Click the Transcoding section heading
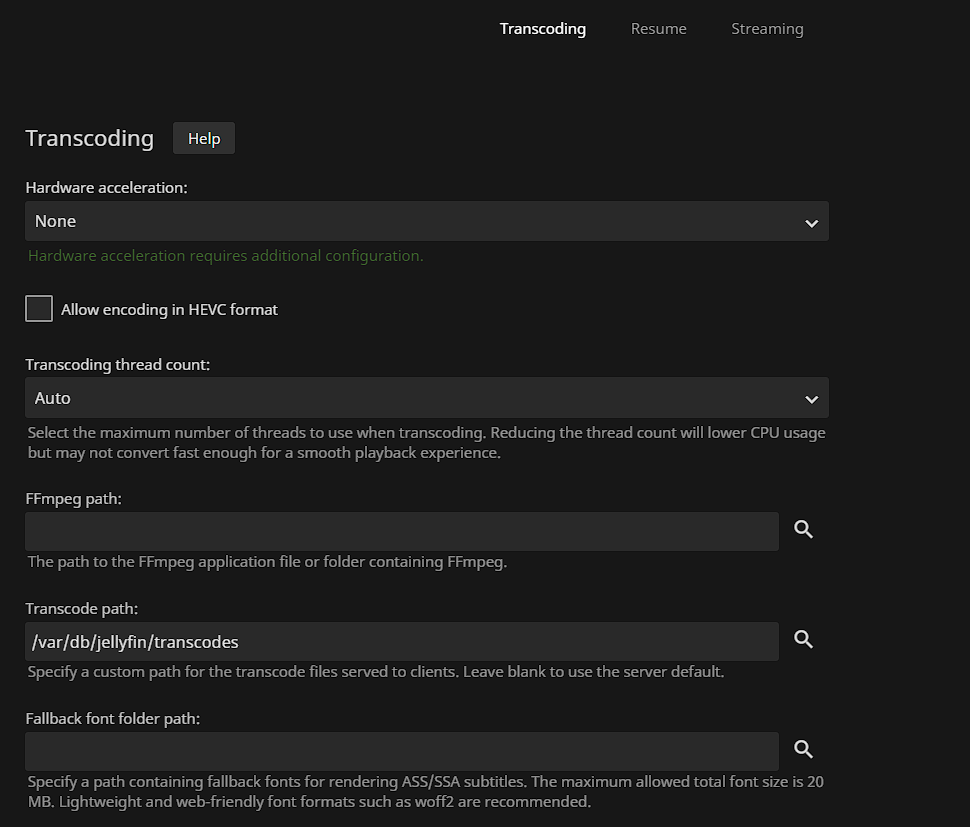Viewport: 970px width, 827px height. coord(89,138)
